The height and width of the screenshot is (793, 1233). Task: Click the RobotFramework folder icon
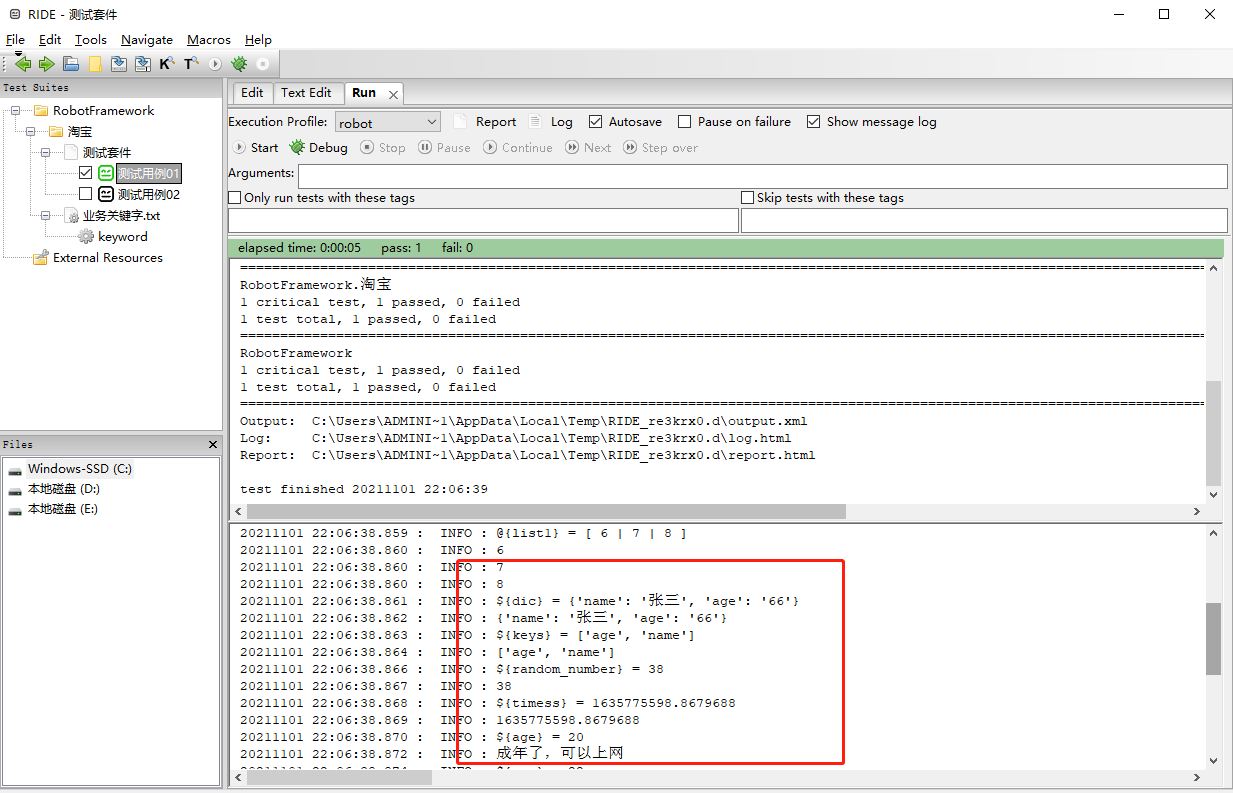click(41, 110)
